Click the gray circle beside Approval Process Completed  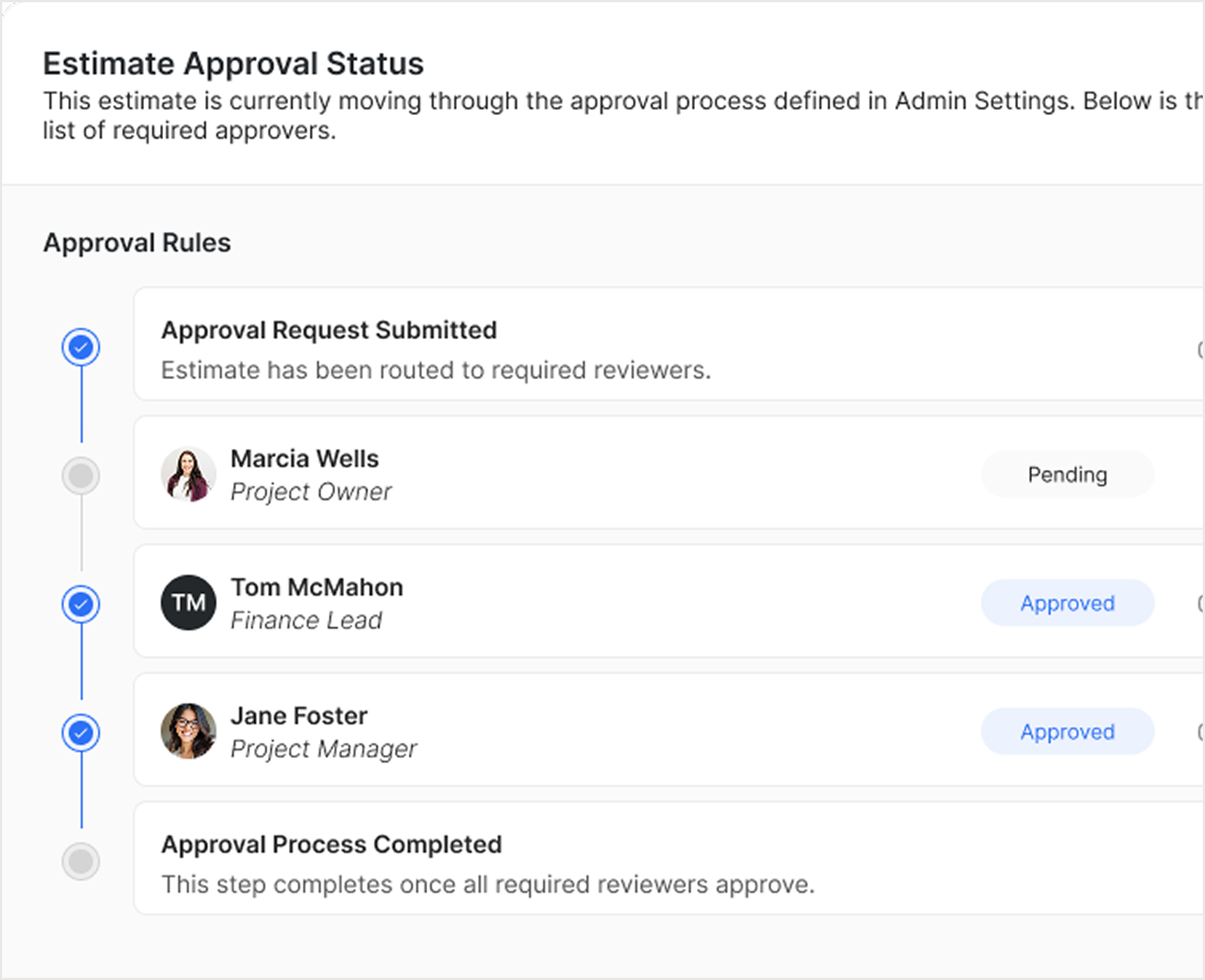click(x=81, y=861)
